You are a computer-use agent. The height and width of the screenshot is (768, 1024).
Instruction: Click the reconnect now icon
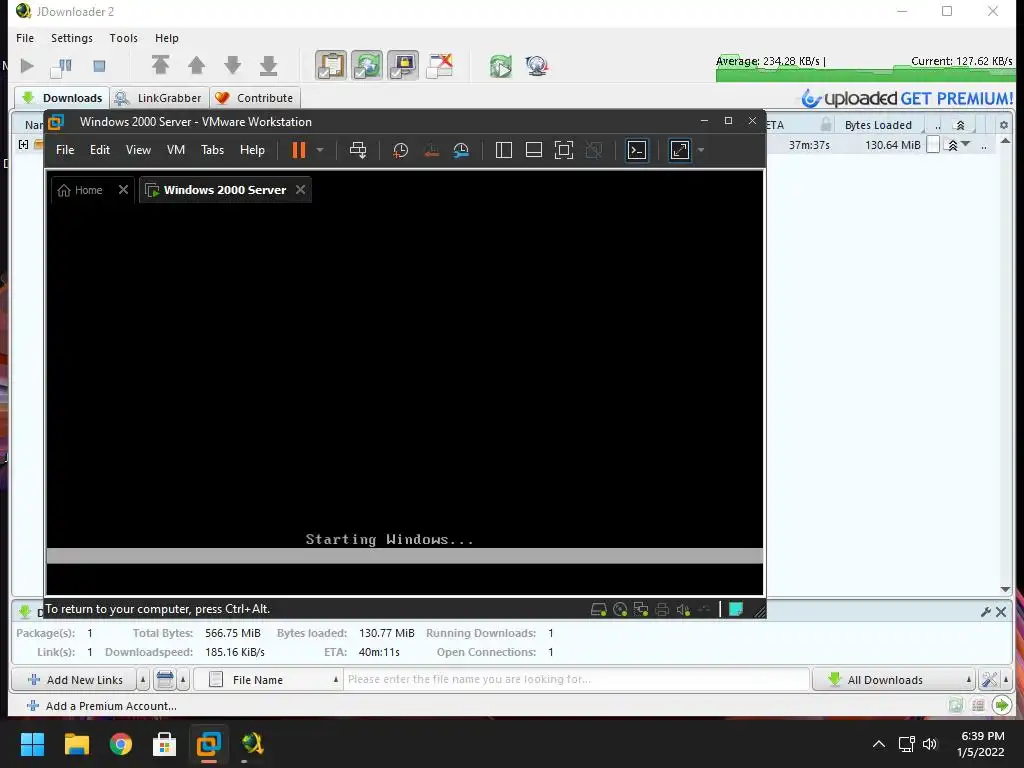(501, 66)
